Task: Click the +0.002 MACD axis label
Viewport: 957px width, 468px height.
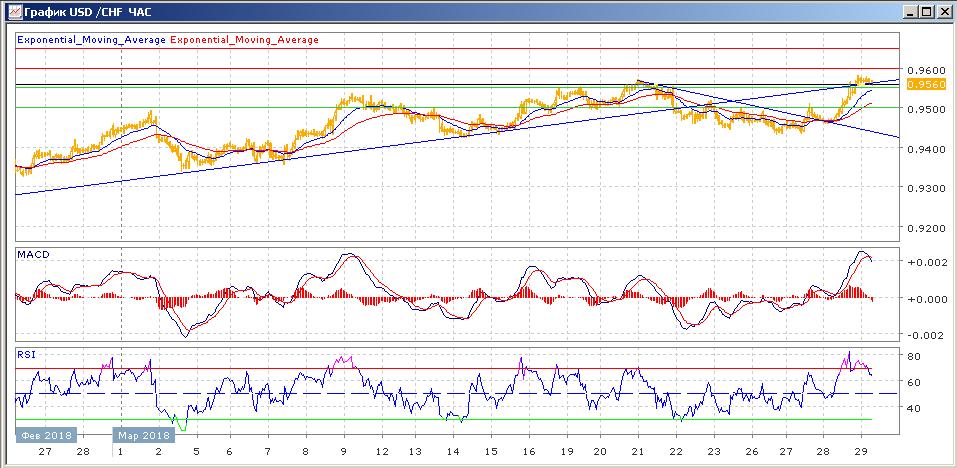Action: coord(927,262)
